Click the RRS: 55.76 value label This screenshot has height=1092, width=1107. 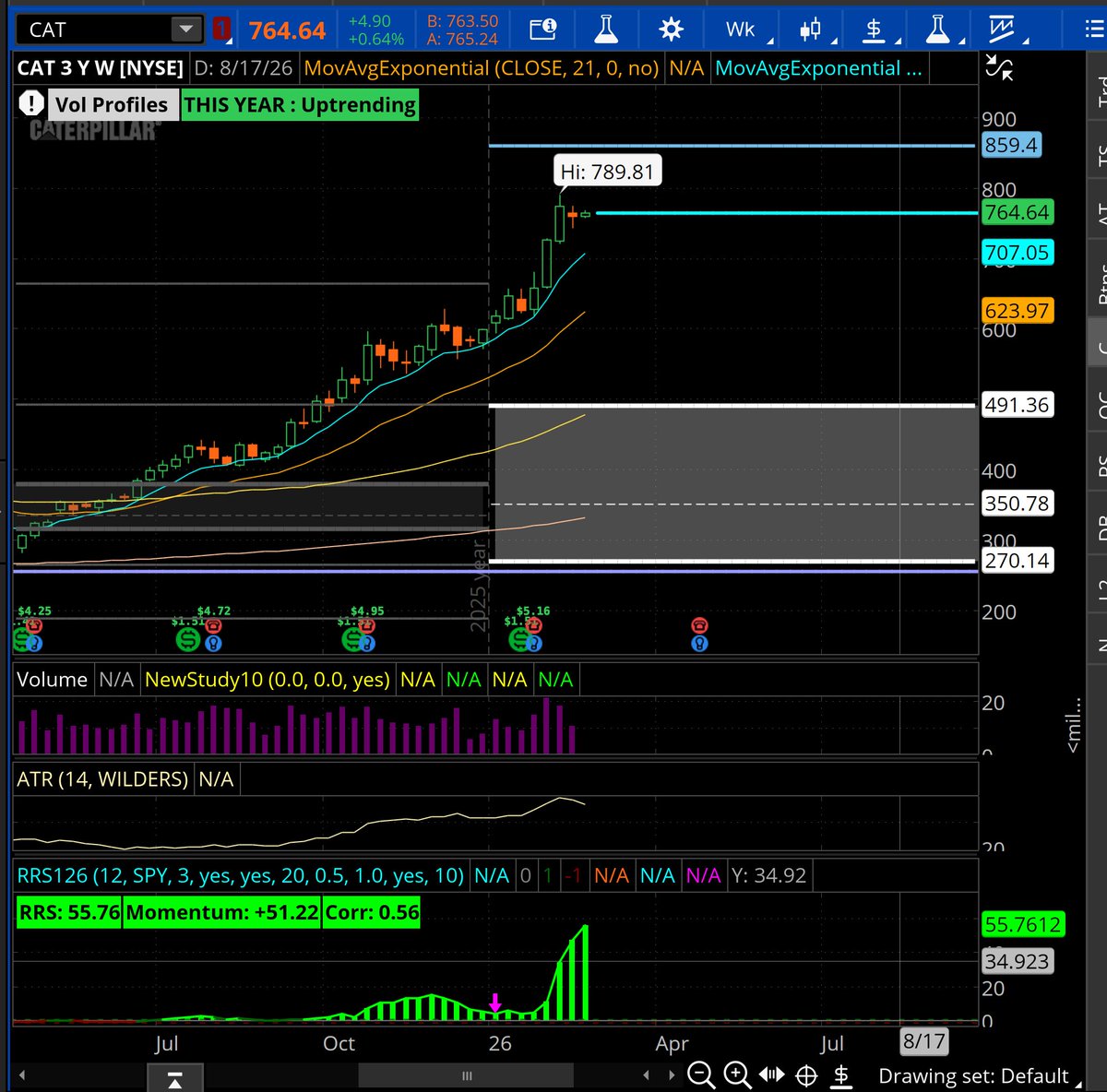pos(69,912)
